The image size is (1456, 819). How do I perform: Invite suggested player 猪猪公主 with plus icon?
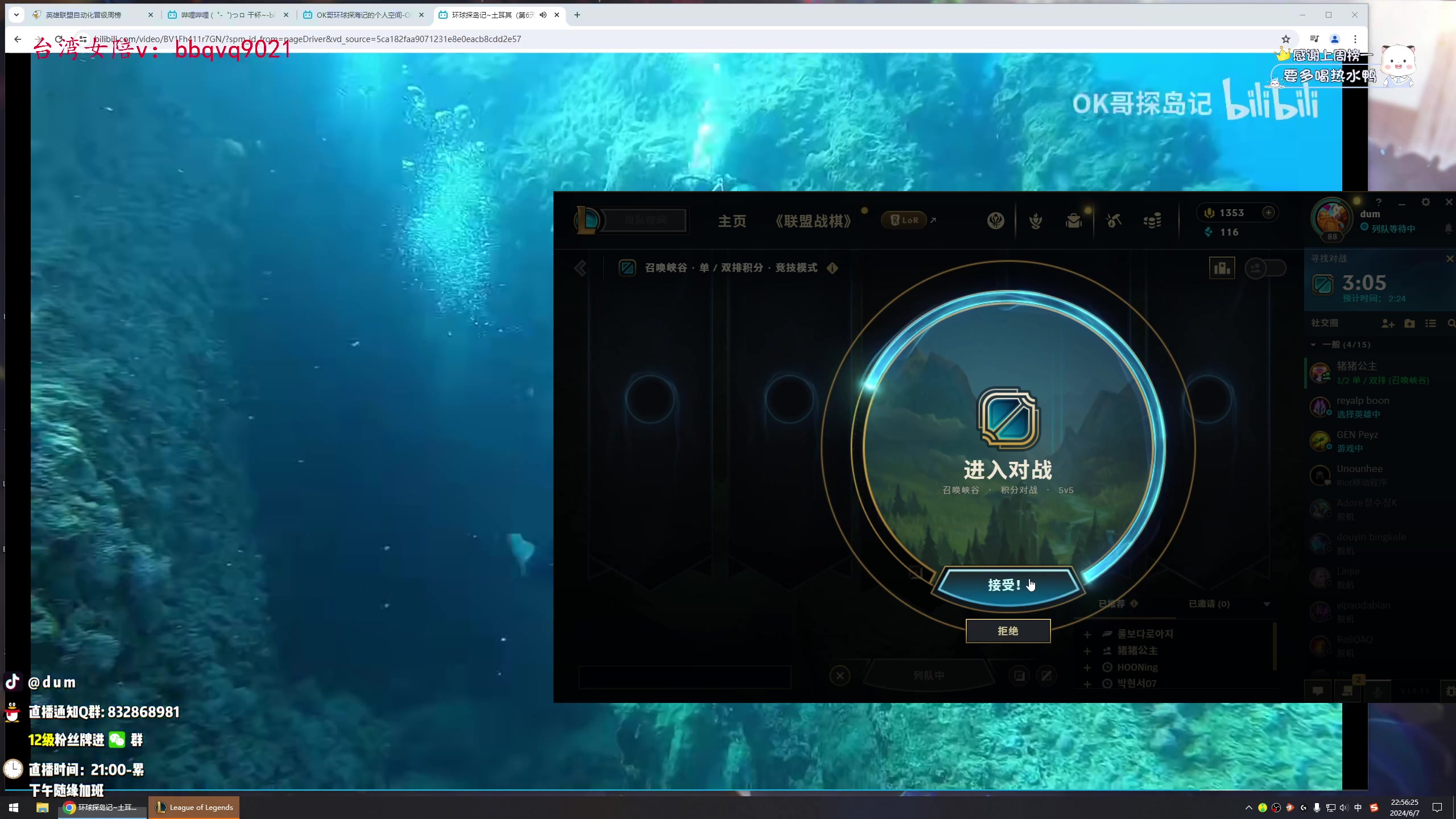point(1087,651)
